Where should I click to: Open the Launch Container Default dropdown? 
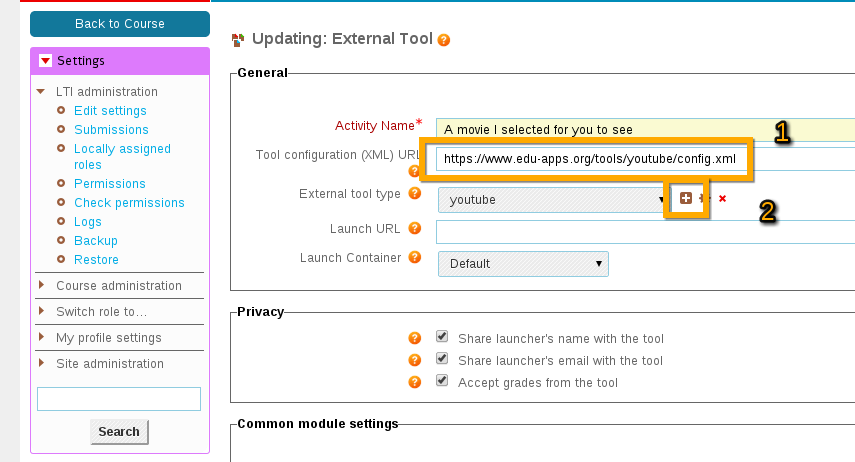pos(523,263)
